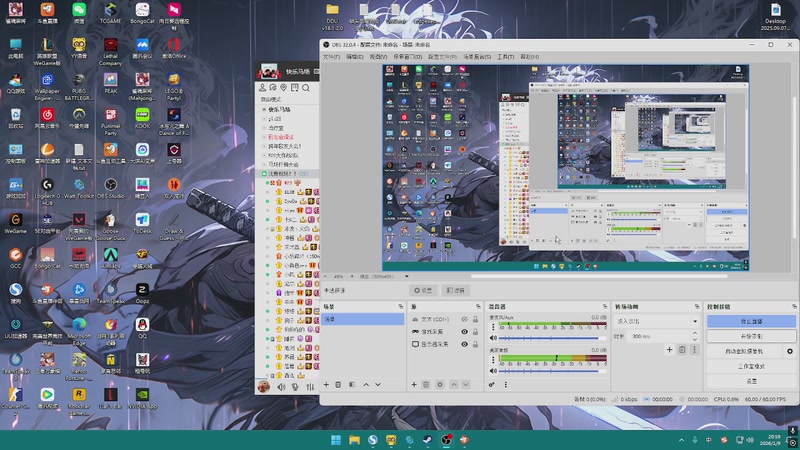Move scene up in Scenes panel
The width and height of the screenshot is (800, 450).
366,385
